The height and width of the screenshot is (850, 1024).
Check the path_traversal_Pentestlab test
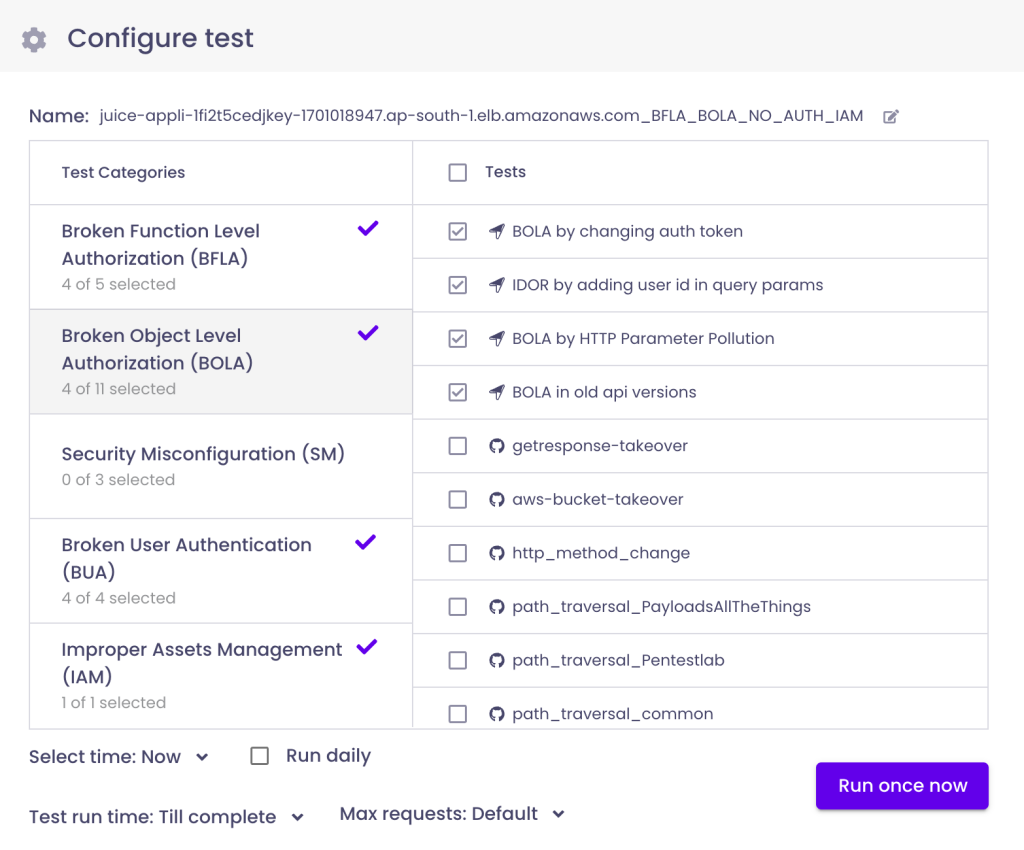458,660
